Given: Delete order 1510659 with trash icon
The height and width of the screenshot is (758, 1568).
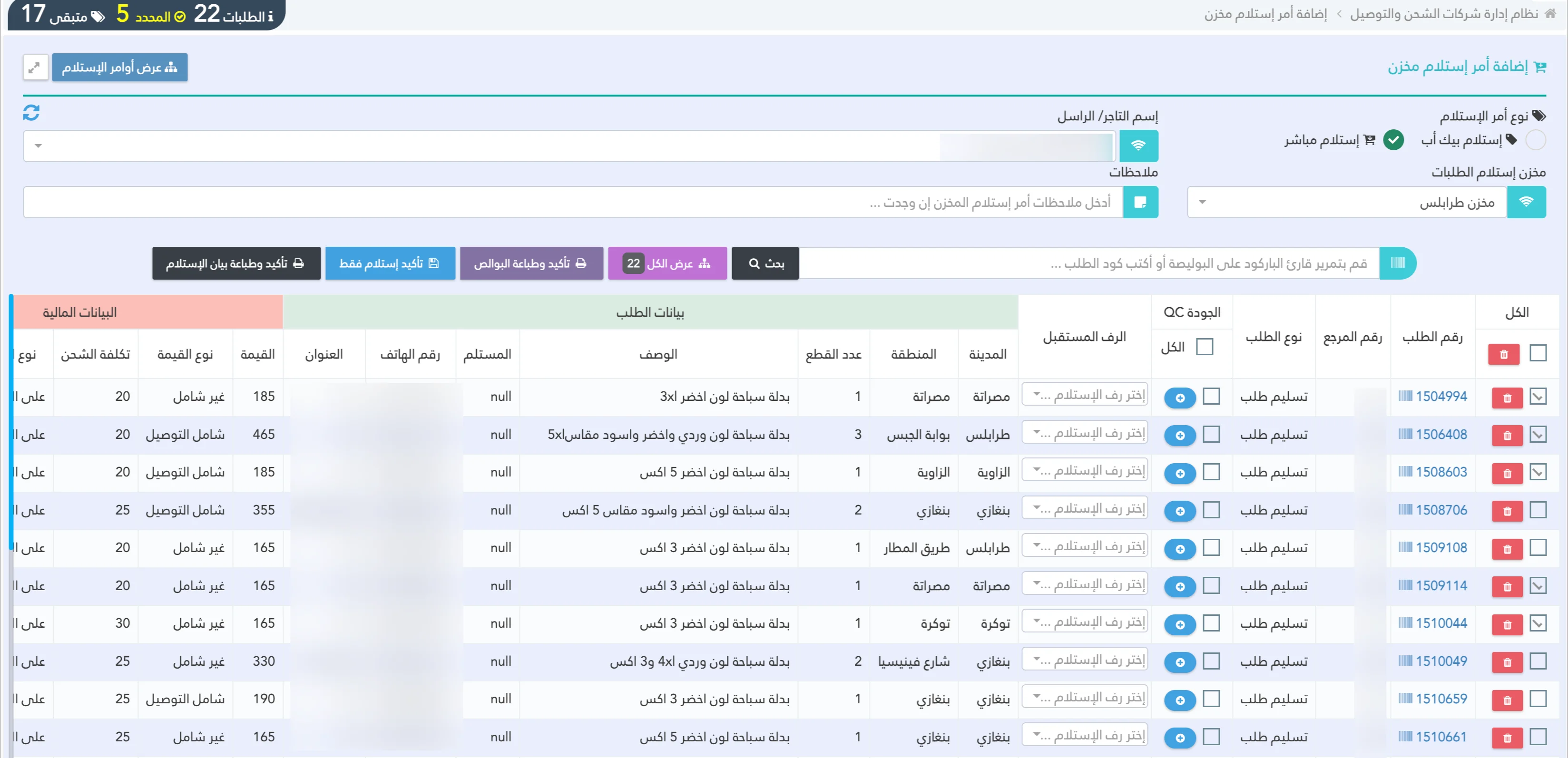Looking at the screenshot, I should [1507, 700].
